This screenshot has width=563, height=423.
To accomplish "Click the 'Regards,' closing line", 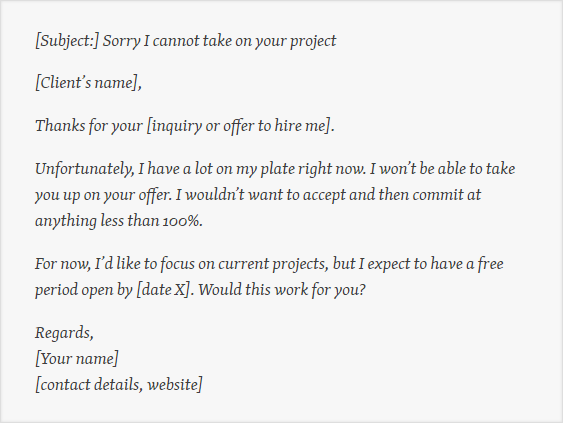I will coord(64,333).
